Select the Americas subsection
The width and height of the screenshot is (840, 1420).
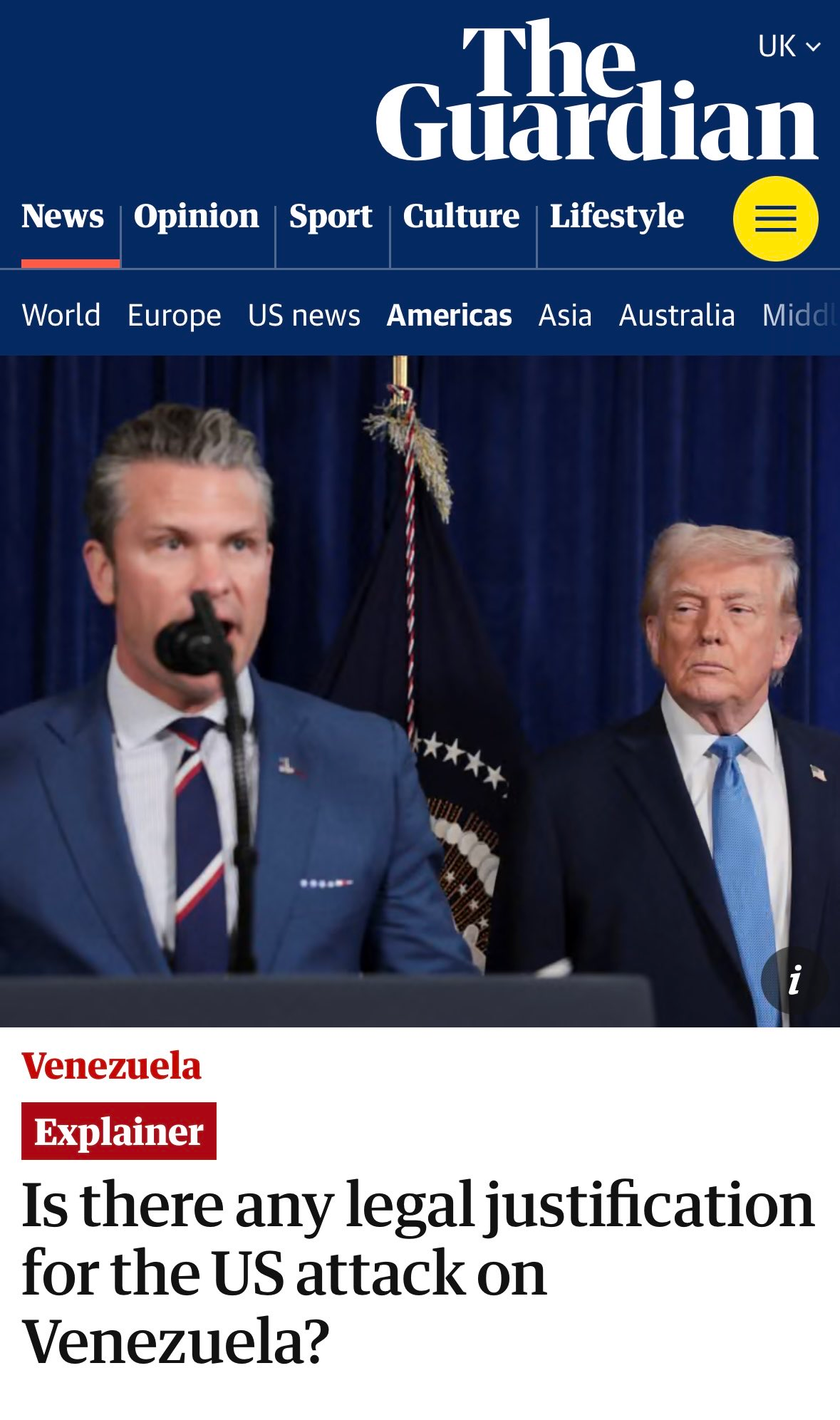449,315
